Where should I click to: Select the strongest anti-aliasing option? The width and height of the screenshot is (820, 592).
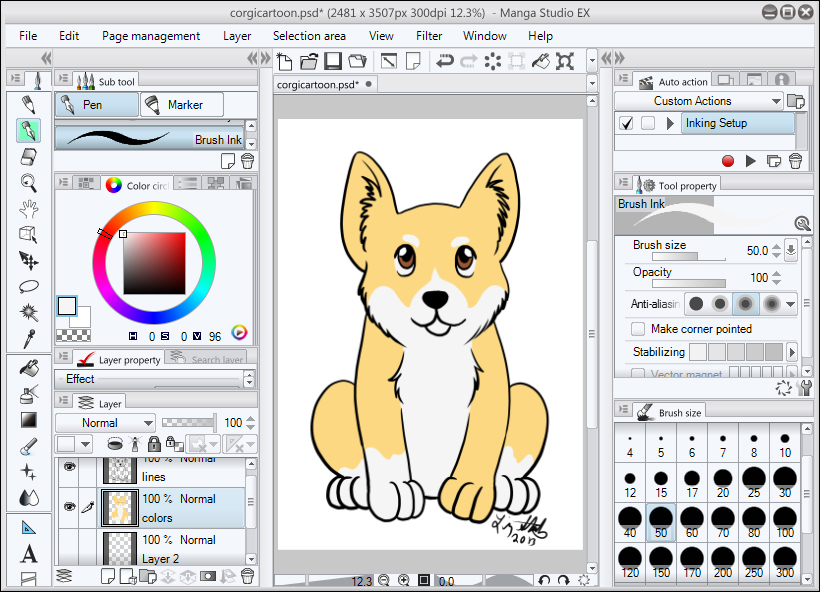click(x=771, y=303)
